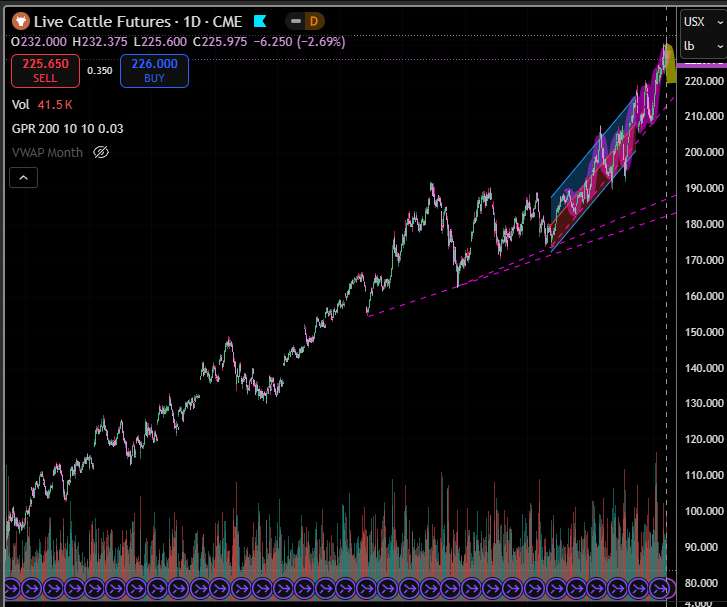Click the orange D delayed-data icon
The image size is (727, 607).
pyautogui.click(x=314, y=21)
